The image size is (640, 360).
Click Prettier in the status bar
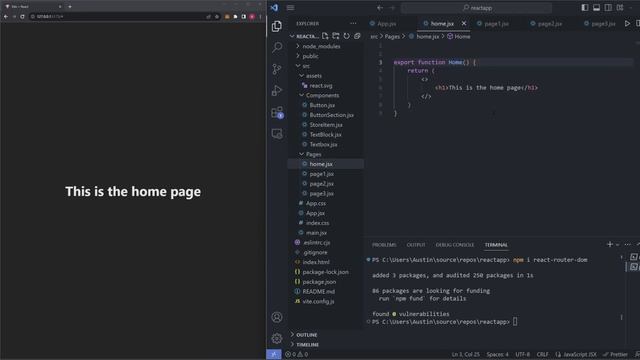tap(616, 354)
